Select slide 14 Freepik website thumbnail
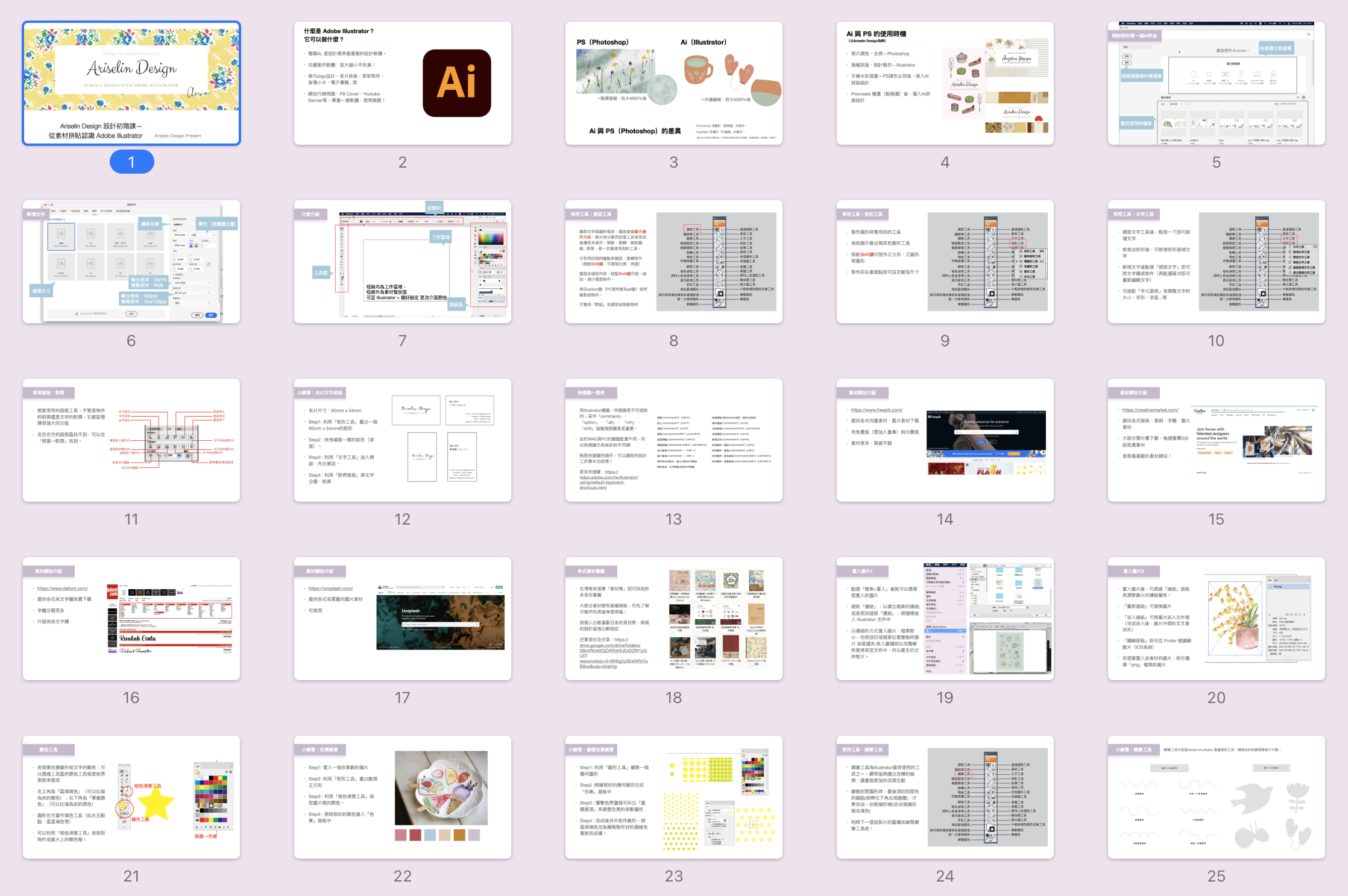The width and height of the screenshot is (1348, 896). [x=945, y=440]
